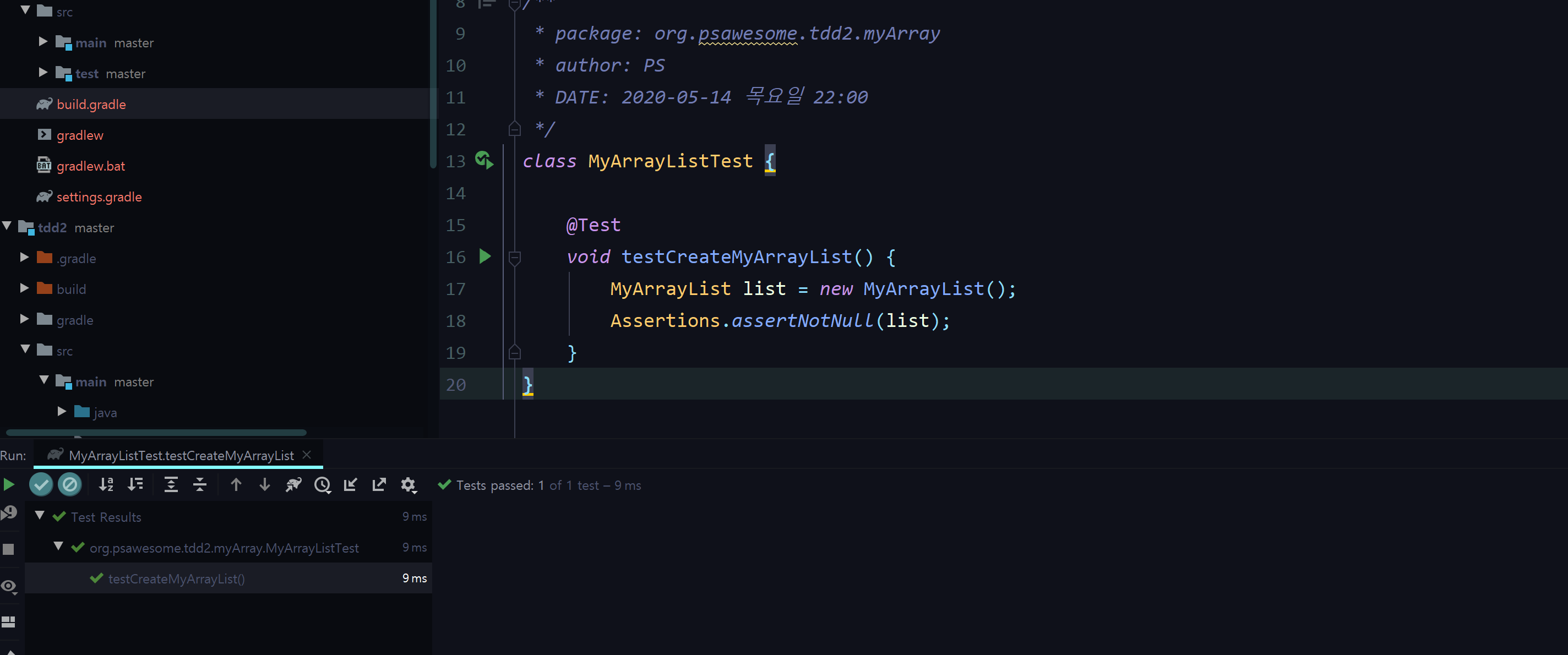Expand all test result nodes
Screen dimensions: 1568x655
coord(171,484)
